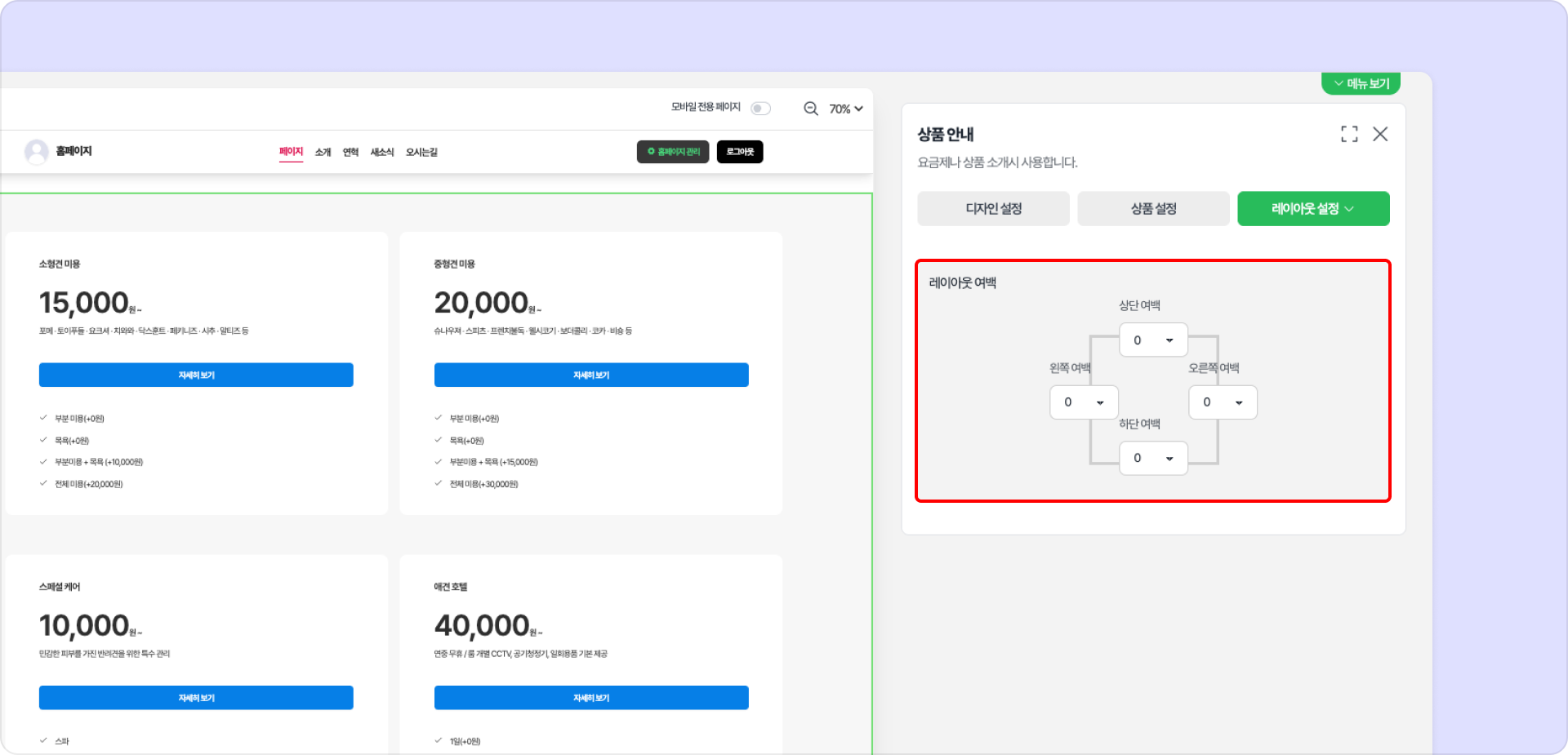The height and width of the screenshot is (755, 1568).
Task: Click the zoom-out magnifier icon
Action: 810,109
